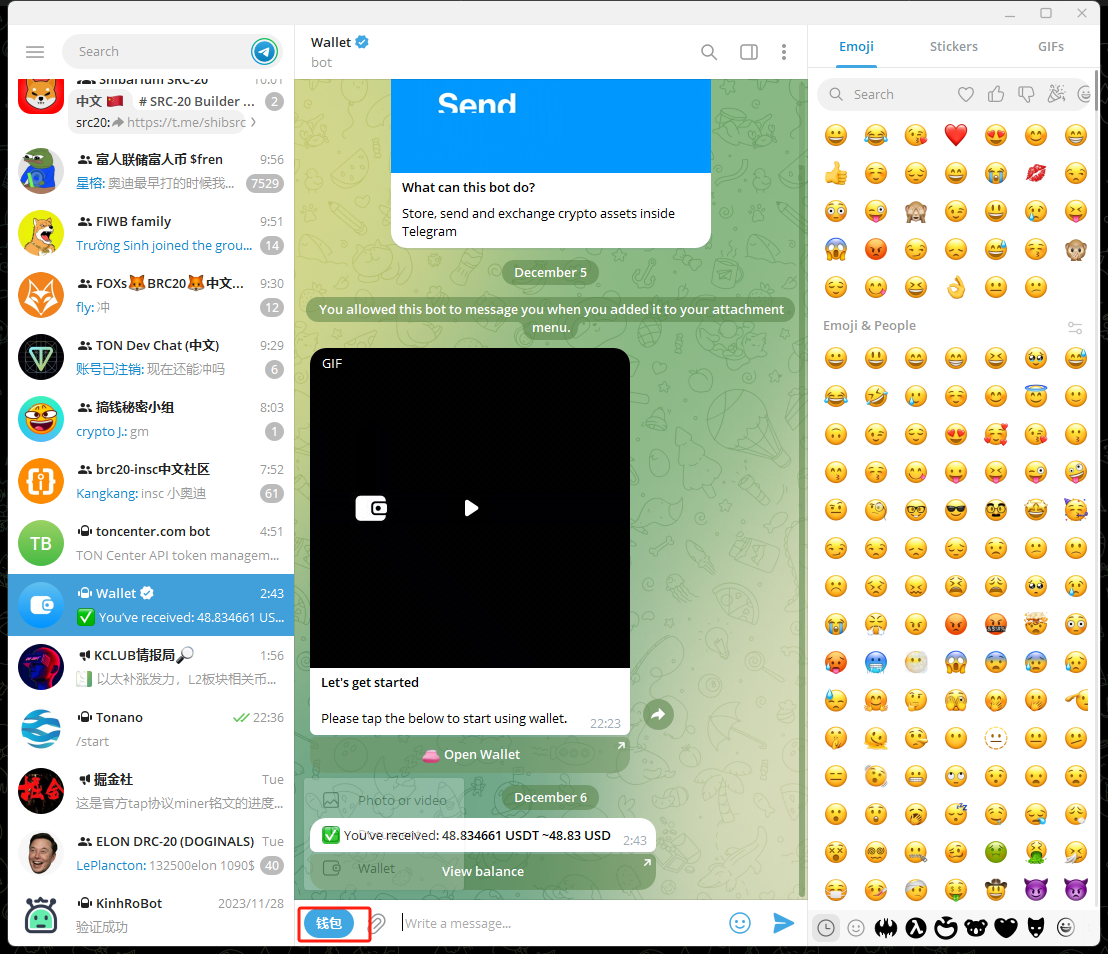Insert the yellow thumbs-up emoji in the recent grid

click(x=836, y=173)
